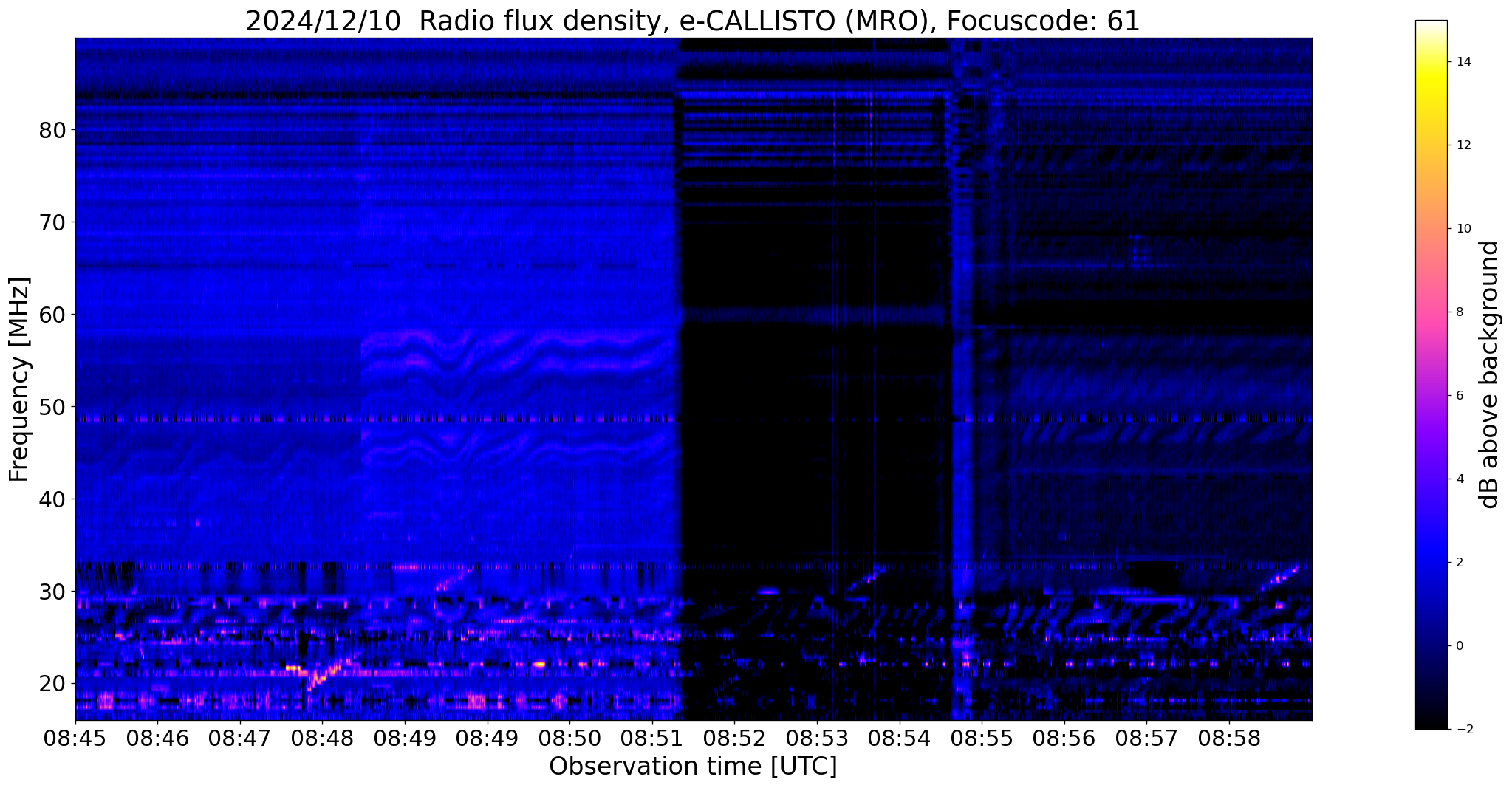Select the 08:56 time tick label

click(x=1064, y=737)
